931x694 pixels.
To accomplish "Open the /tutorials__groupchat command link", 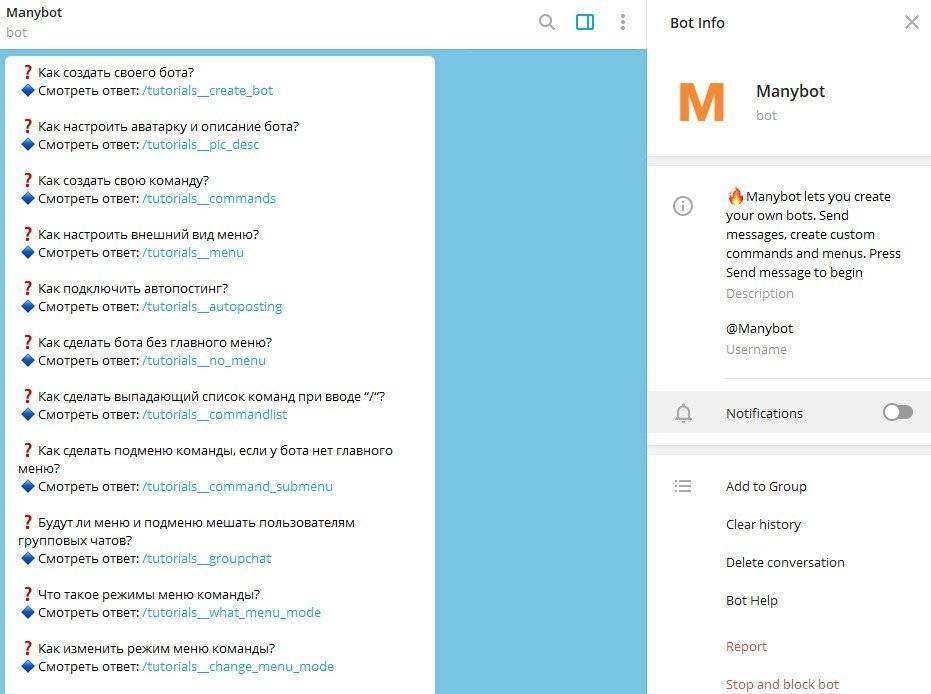I will point(207,559).
